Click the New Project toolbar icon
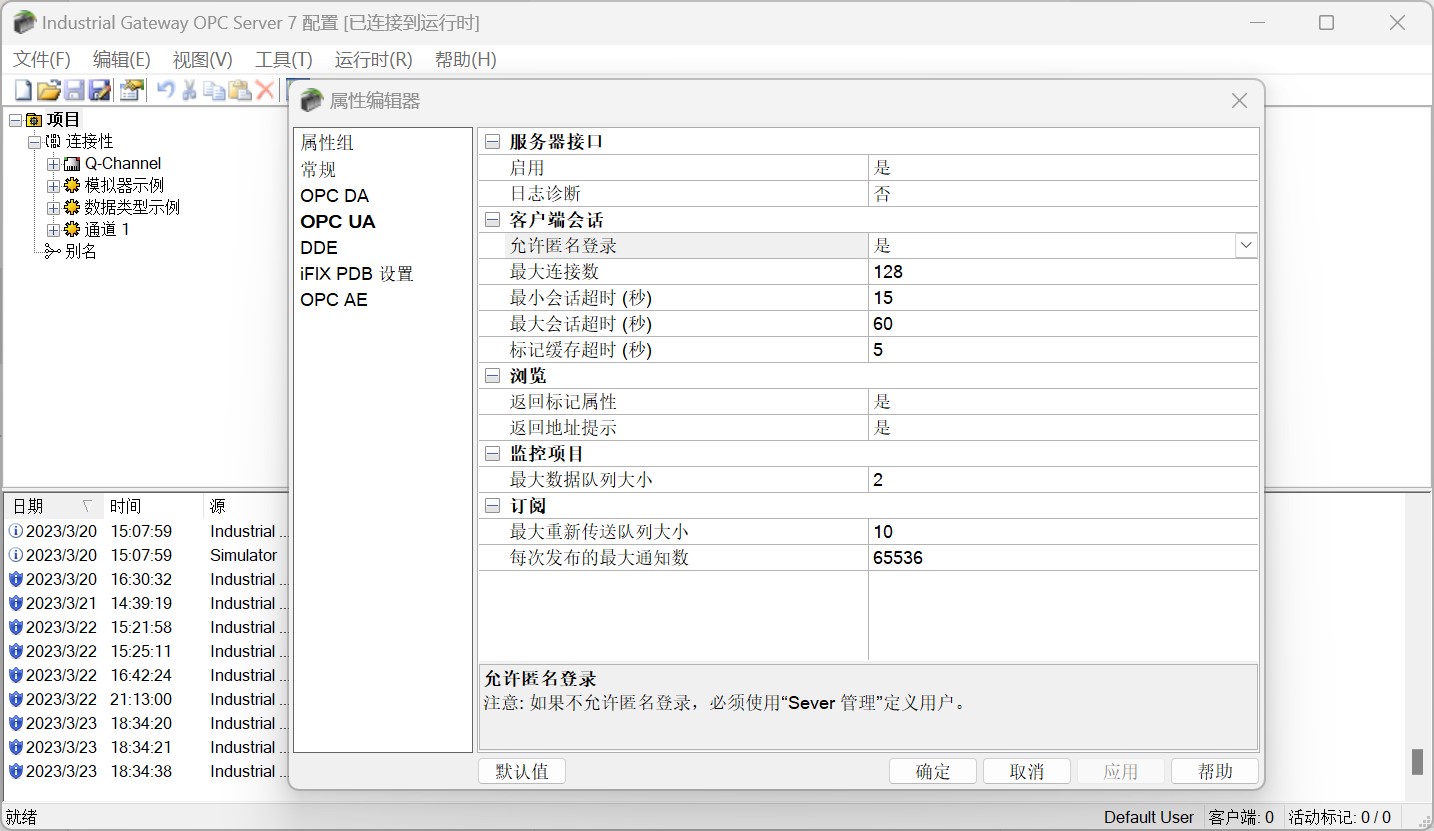This screenshot has height=831, width=1434. [23, 91]
